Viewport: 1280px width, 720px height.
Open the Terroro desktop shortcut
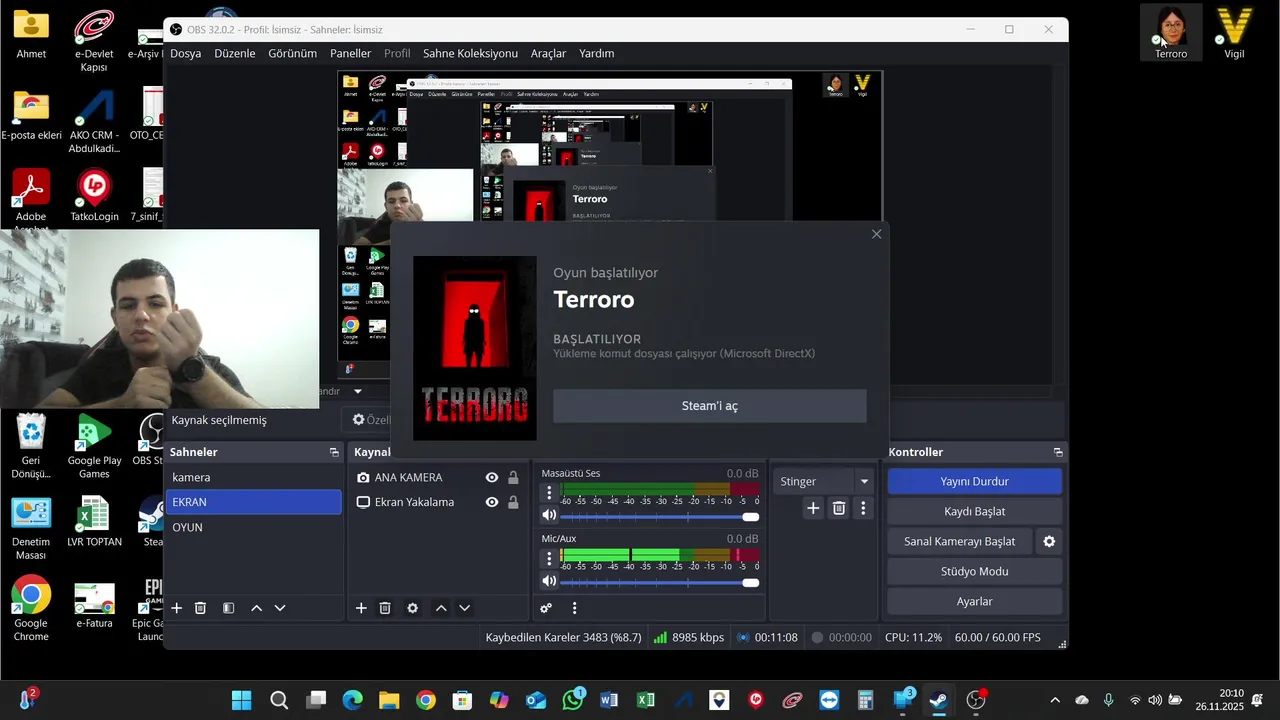[x=1171, y=33]
